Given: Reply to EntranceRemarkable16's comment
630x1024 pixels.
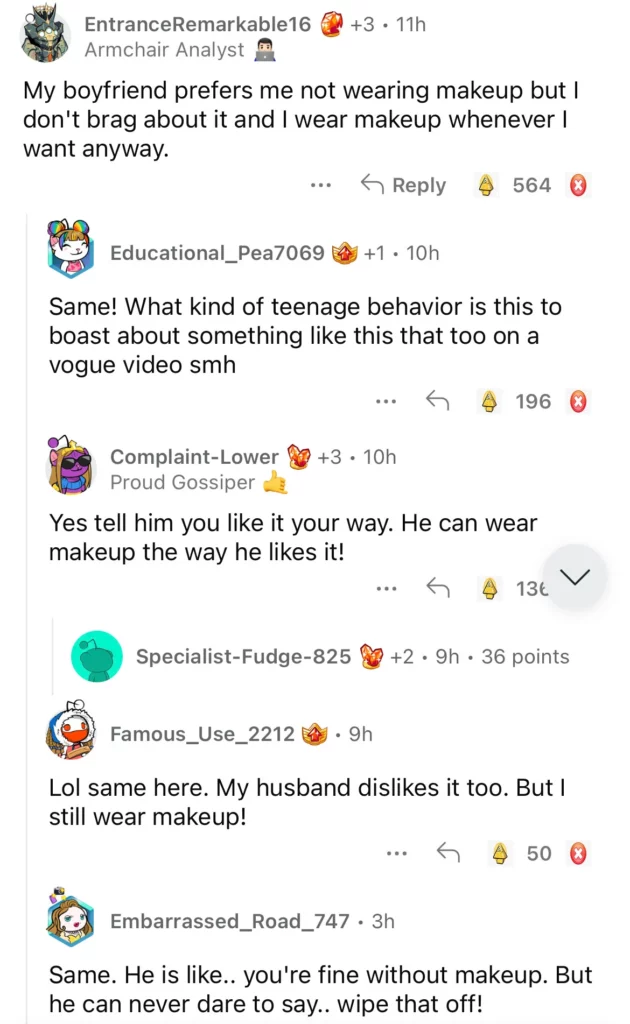Looking at the screenshot, I should (403, 185).
